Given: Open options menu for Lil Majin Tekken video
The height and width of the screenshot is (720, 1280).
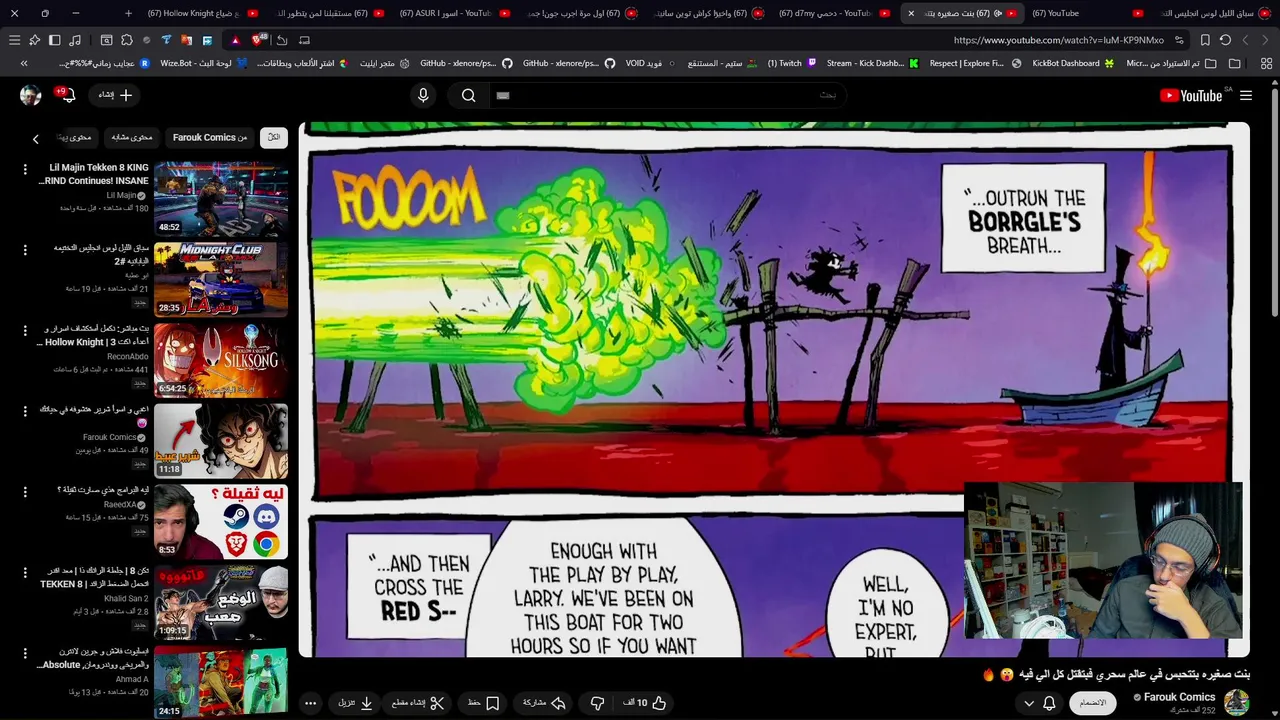Looking at the screenshot, I should point(25,169).
